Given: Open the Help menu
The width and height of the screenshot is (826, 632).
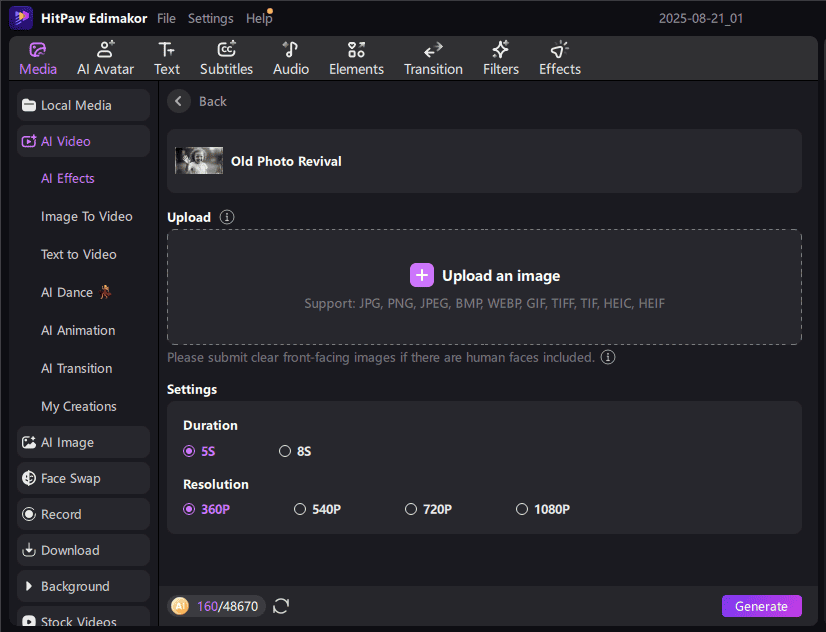Looking at the screenshot, I should [259, 18].
